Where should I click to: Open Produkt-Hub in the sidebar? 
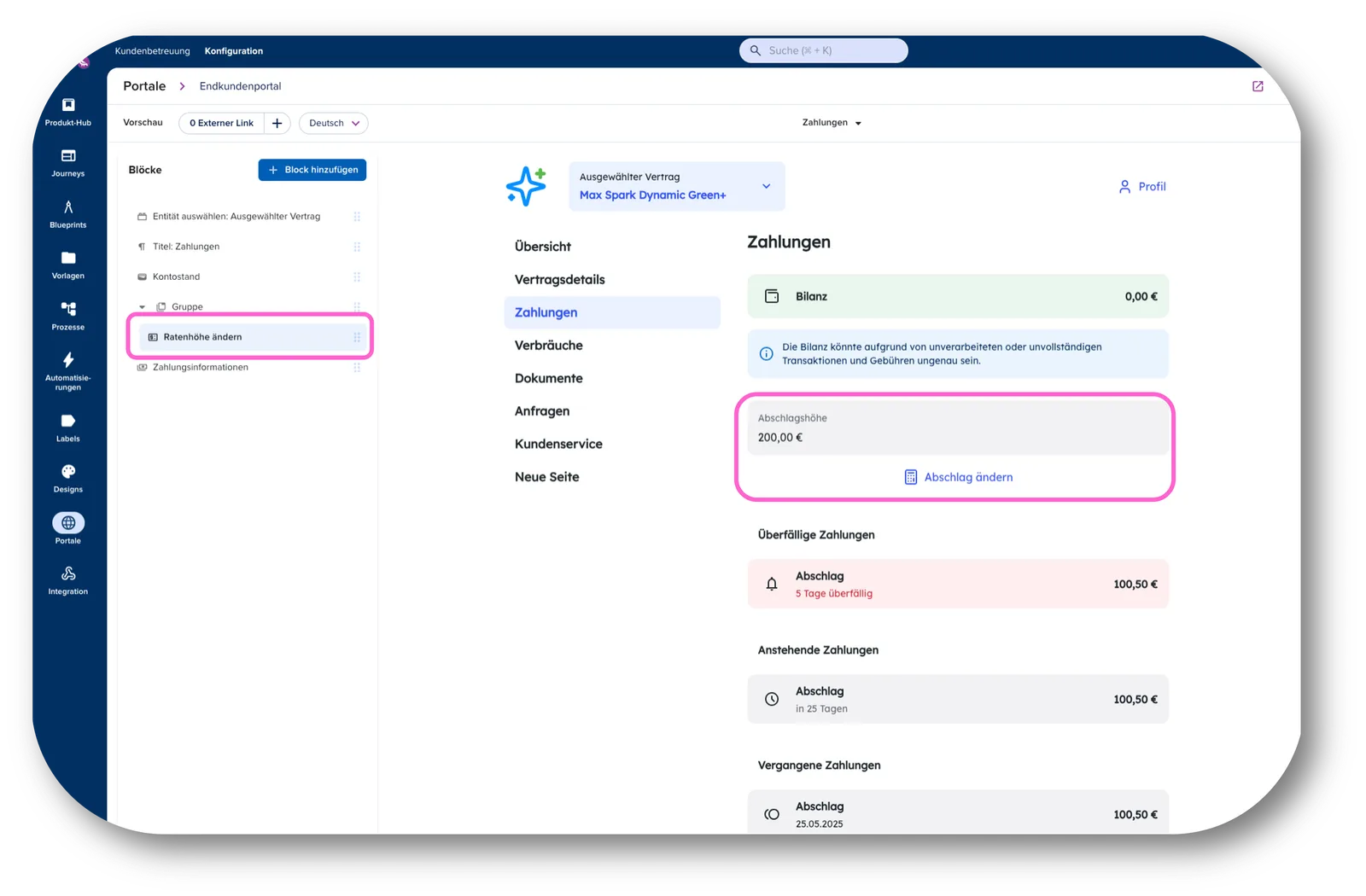68,112
